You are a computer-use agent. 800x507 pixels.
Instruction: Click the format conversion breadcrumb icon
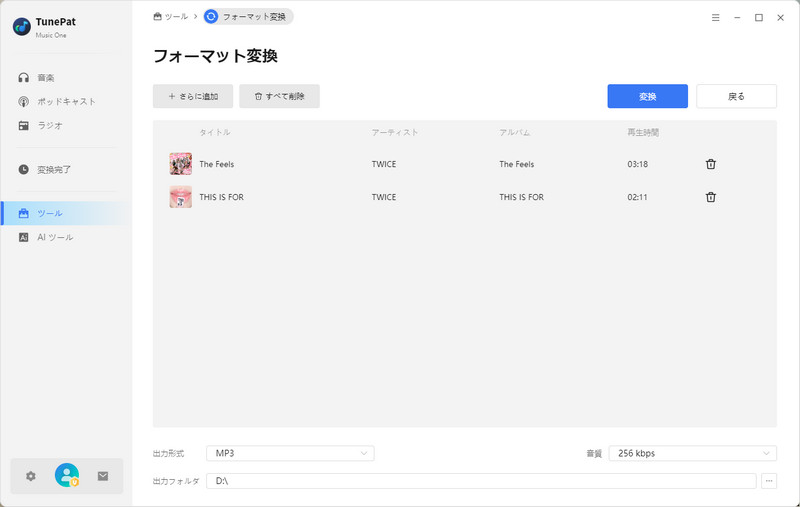click(211, 17)
